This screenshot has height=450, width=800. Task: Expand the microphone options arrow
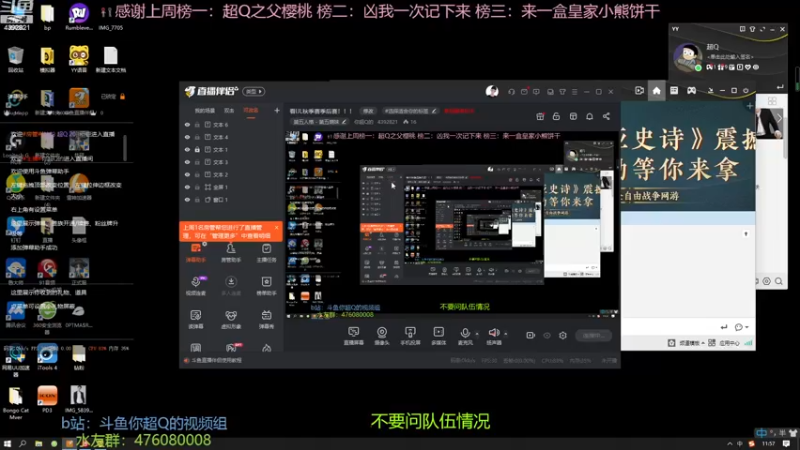(477, 334)
